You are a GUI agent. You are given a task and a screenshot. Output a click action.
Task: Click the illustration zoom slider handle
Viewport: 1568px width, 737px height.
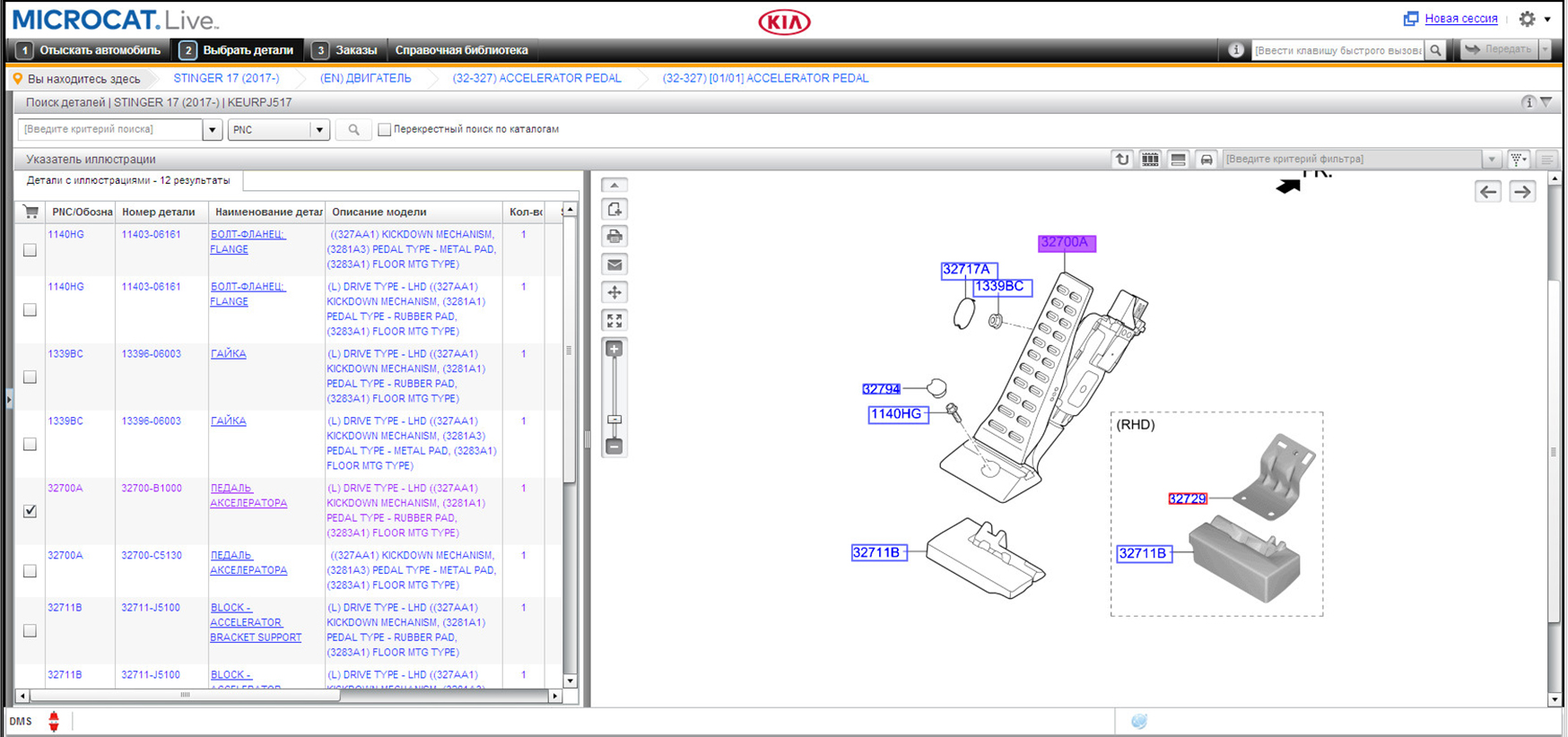tap(614, 420)
